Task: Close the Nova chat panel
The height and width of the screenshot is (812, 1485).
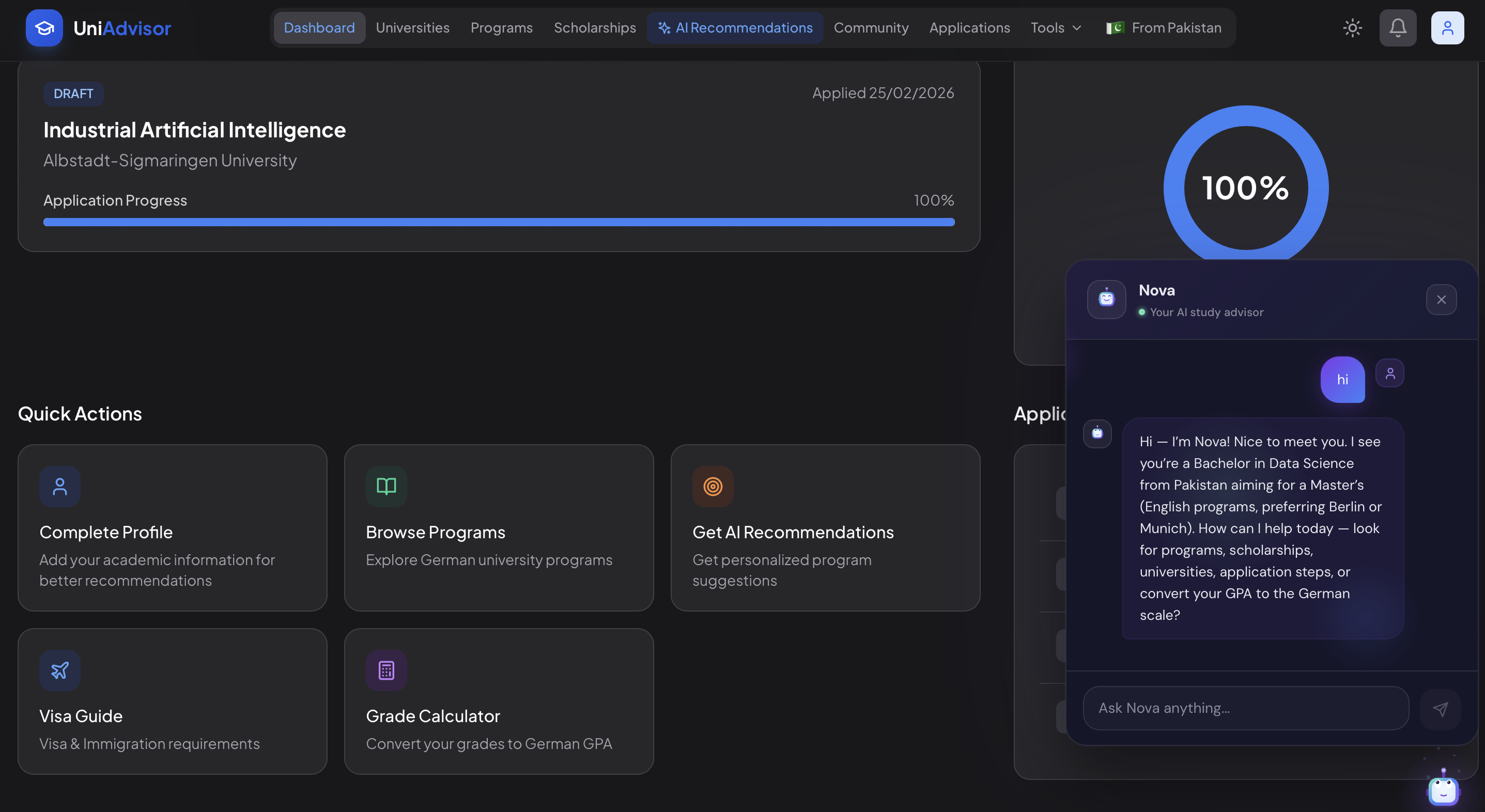Action: [x=1441, y=300]
